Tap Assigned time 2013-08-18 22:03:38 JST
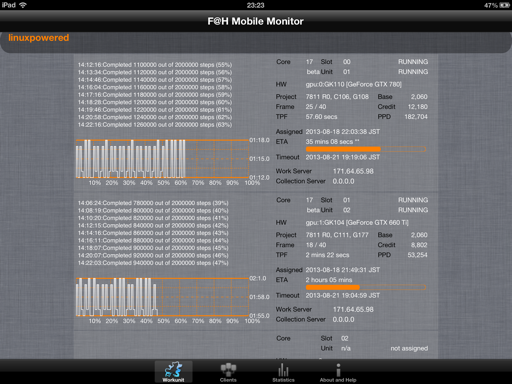This screenshot has height=384, width=512. tap(343, 132)
